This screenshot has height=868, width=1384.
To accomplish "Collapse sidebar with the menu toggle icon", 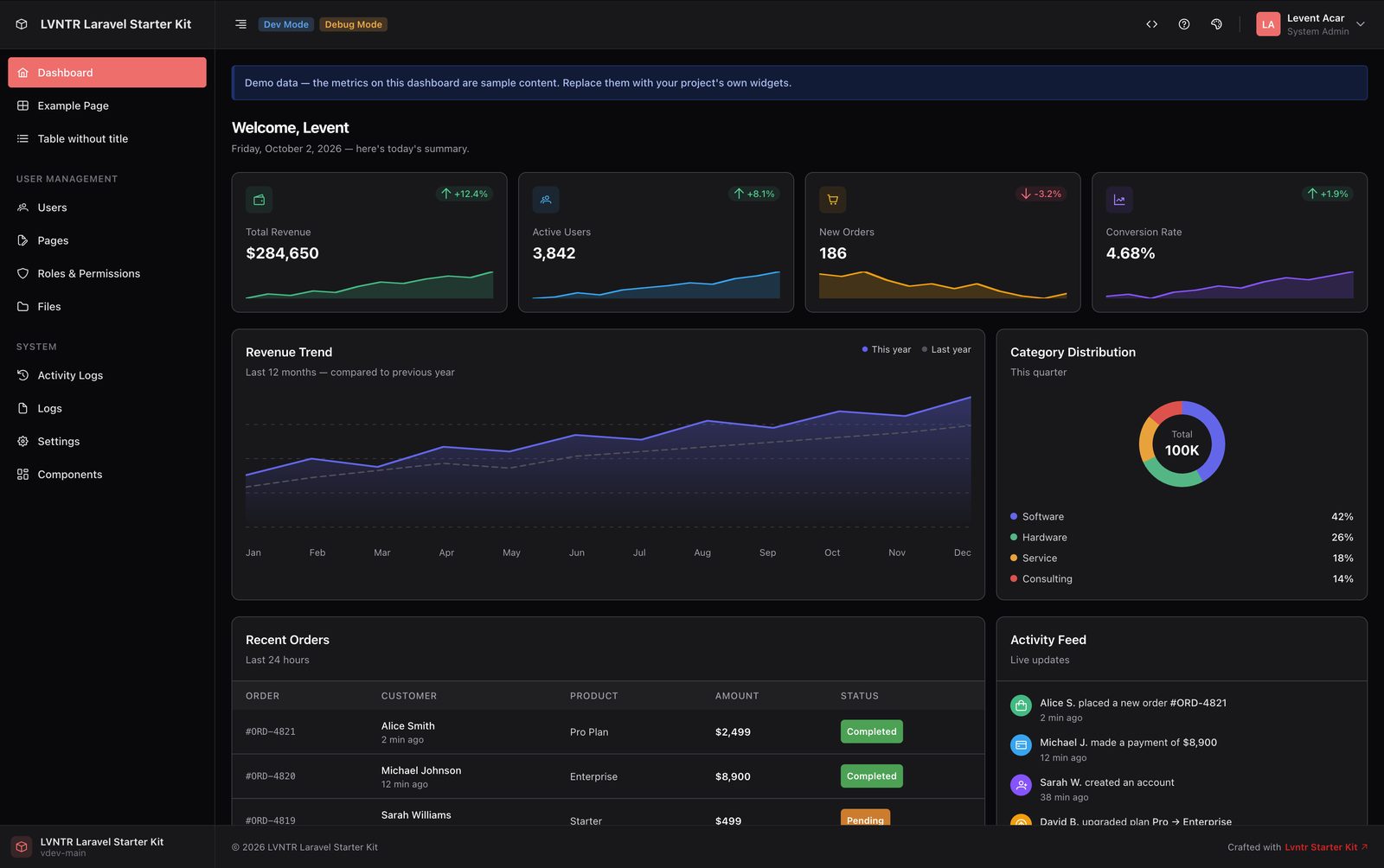I will (240, 24).
